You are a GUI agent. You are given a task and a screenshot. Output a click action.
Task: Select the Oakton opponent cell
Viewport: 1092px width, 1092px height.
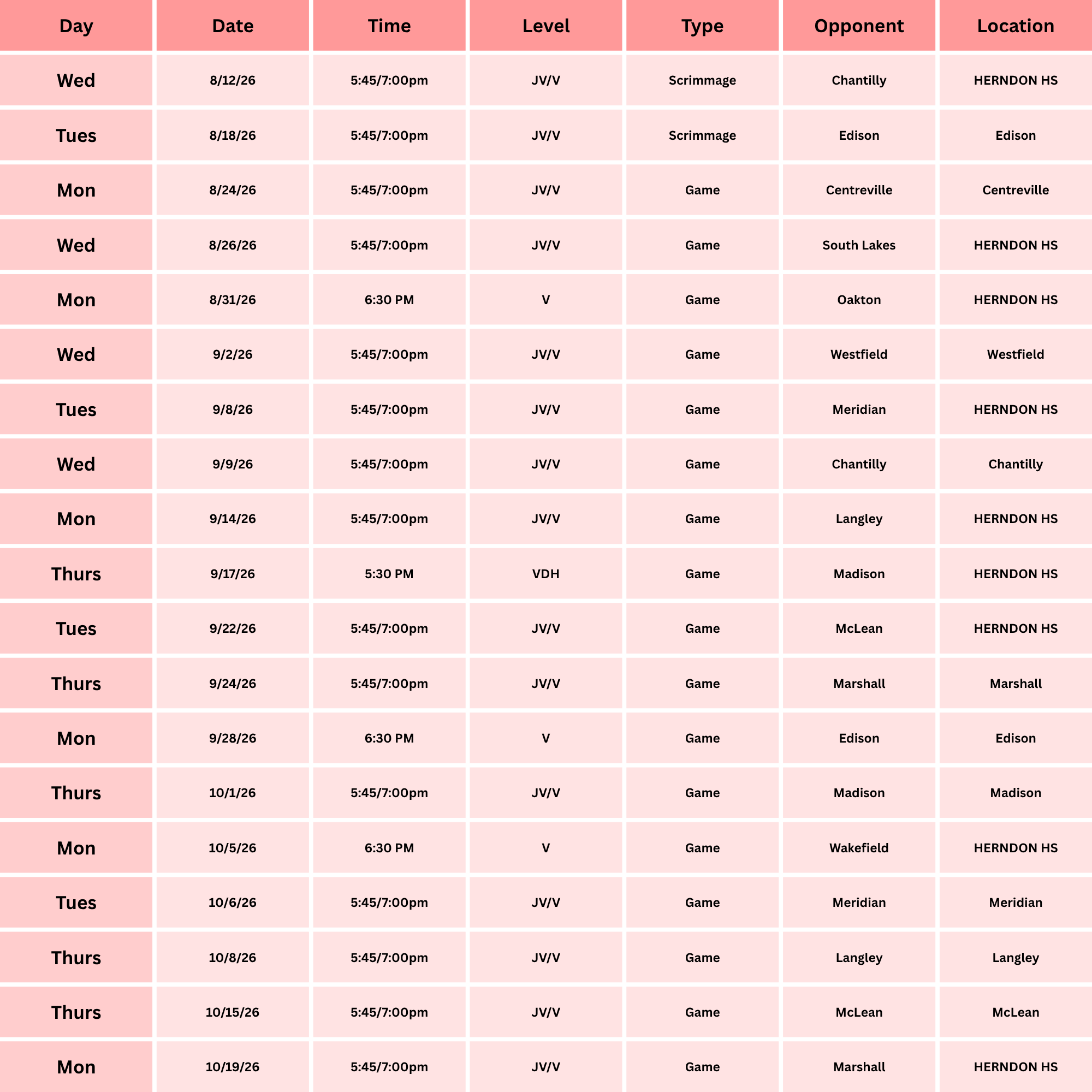[x=858, y=300]
